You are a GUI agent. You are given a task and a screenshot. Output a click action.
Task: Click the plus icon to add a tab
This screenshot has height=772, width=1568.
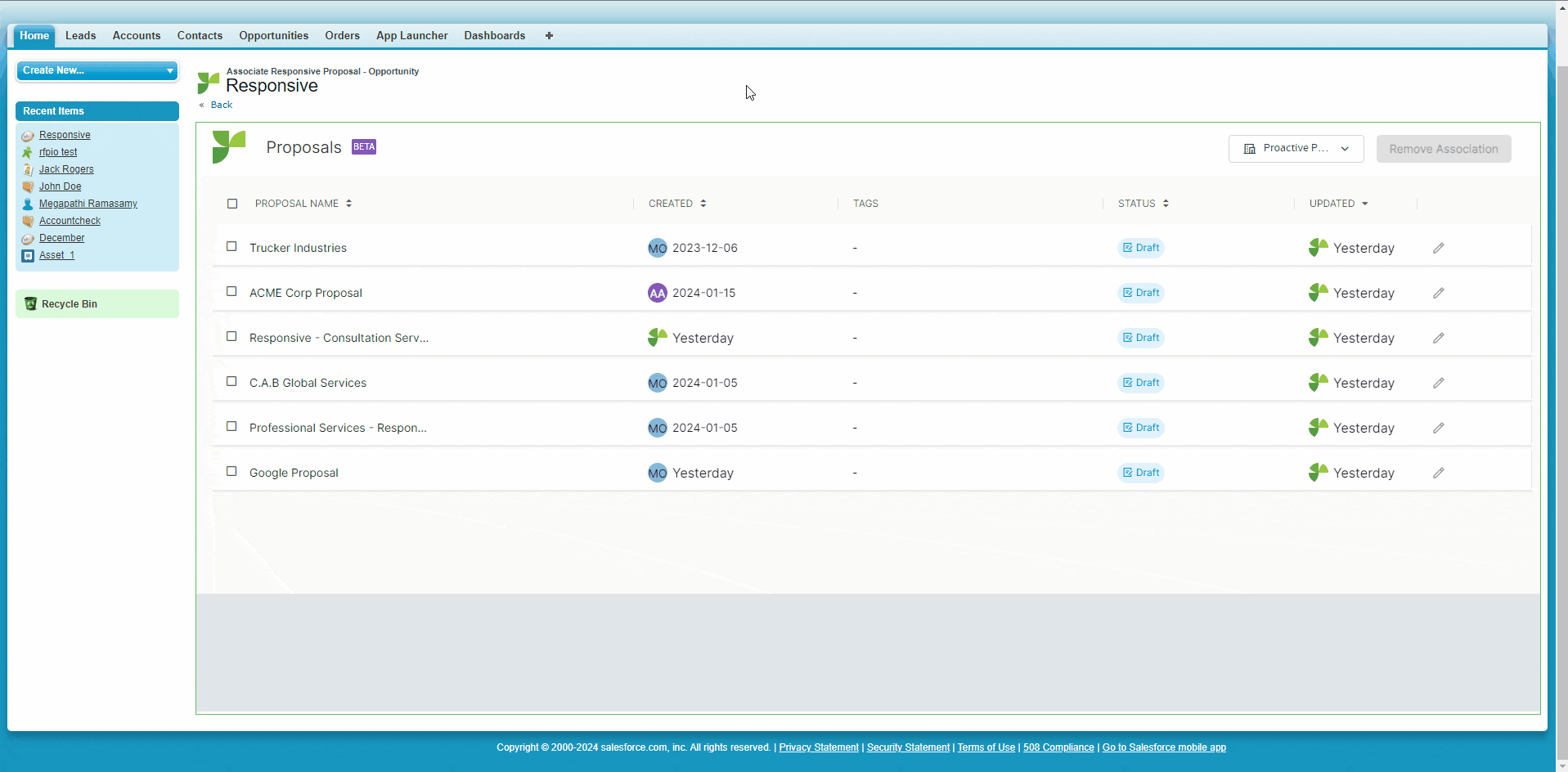pos(549,35)
